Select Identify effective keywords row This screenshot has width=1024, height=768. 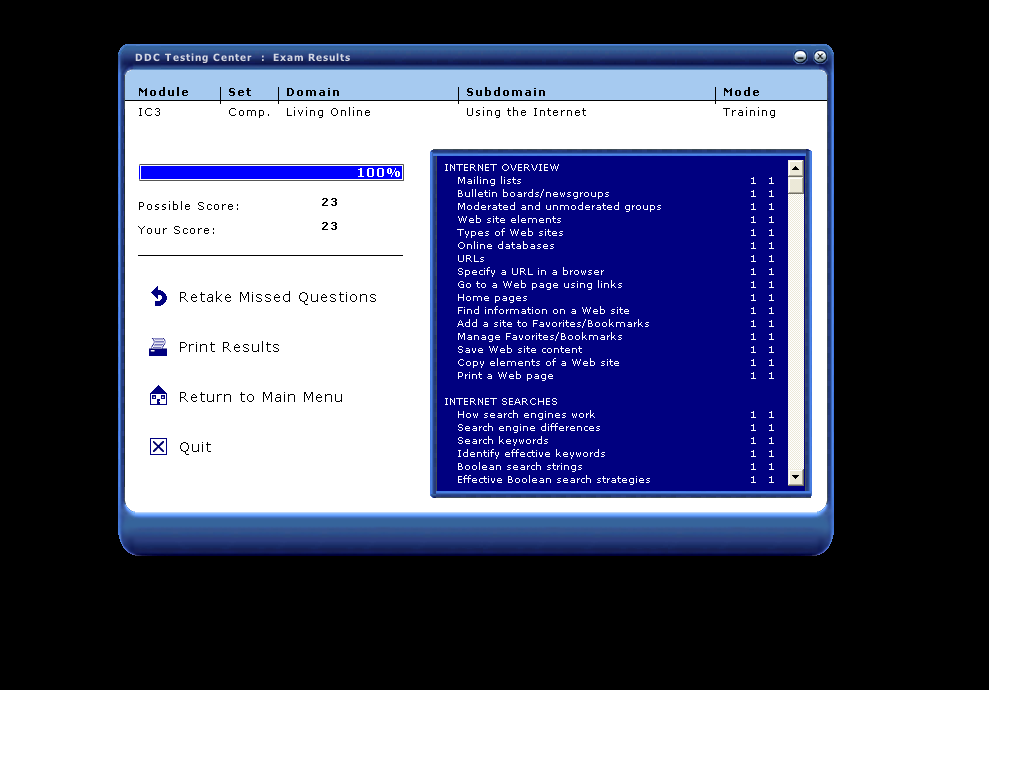pos(616,454)
